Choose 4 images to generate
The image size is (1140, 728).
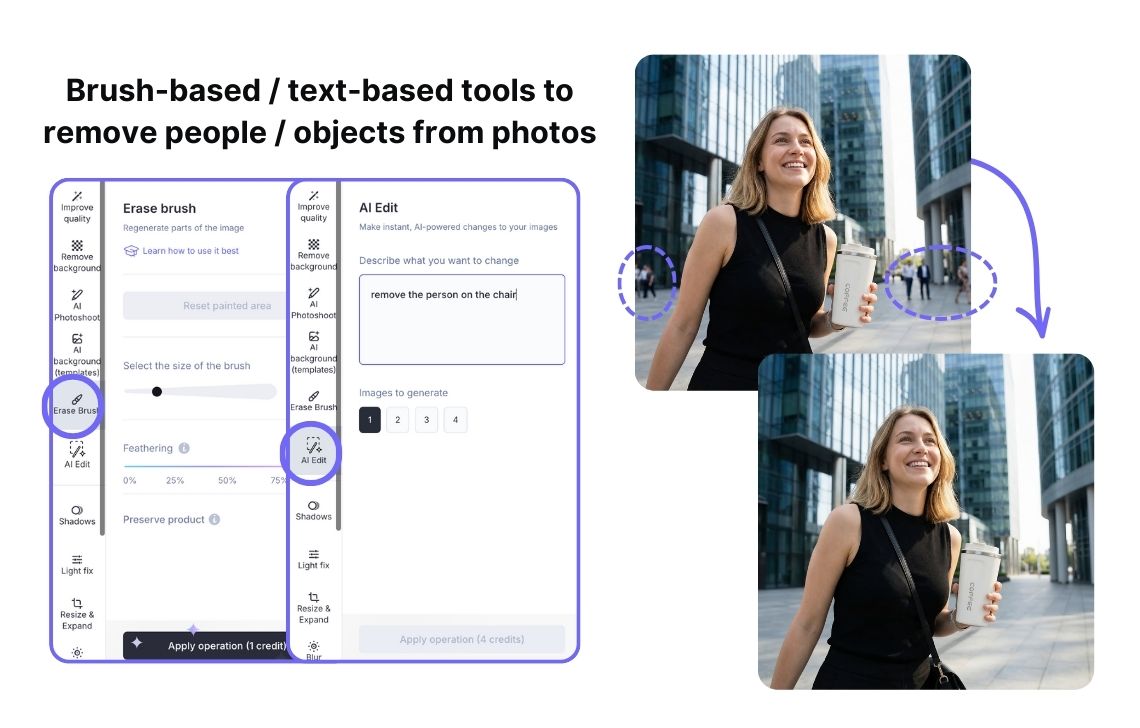(455, 420)
